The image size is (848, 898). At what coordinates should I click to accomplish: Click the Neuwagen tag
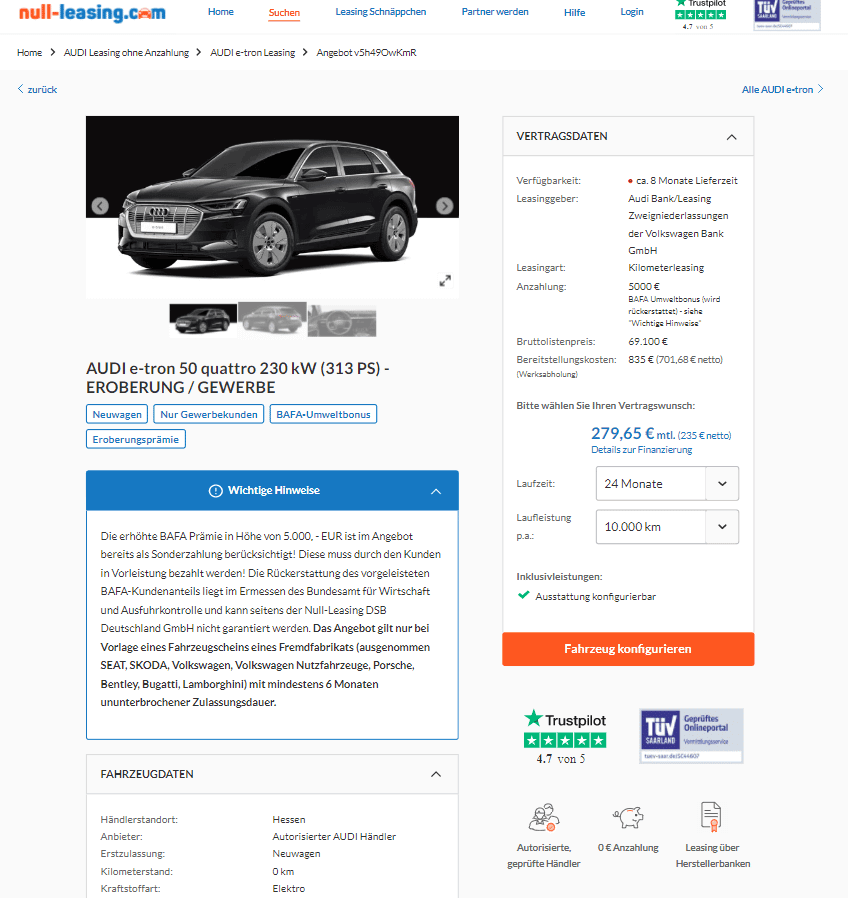click(117, 414)
